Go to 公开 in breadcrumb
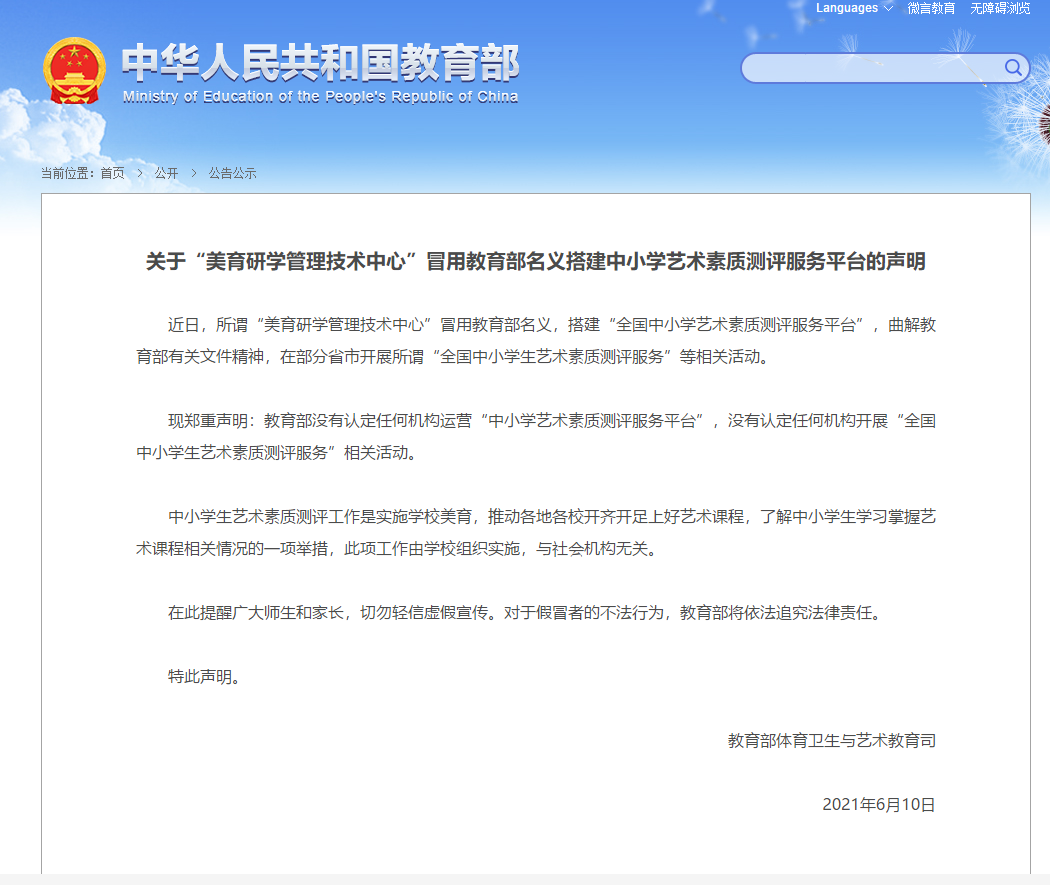 point(166,173)
